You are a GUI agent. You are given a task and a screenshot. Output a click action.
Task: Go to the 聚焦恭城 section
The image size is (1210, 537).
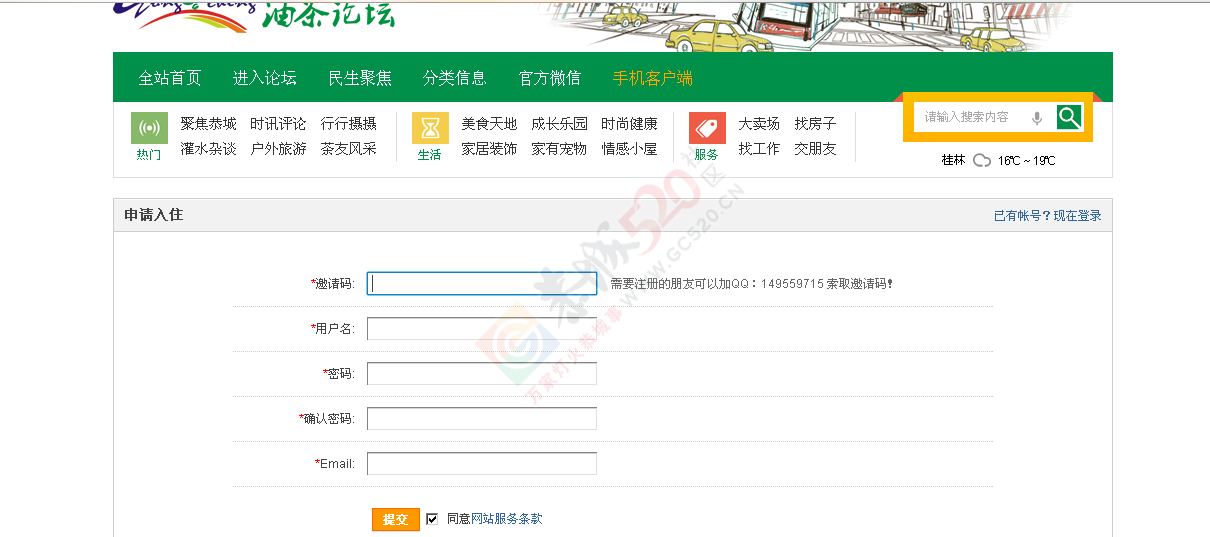[x=209, y=124]
